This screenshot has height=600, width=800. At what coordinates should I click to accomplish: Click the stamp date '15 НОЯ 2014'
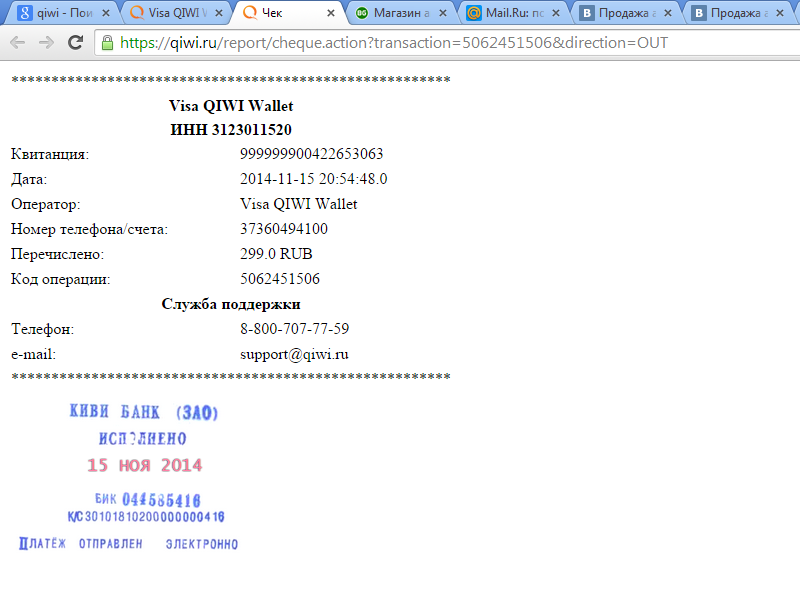coord(145,465)
